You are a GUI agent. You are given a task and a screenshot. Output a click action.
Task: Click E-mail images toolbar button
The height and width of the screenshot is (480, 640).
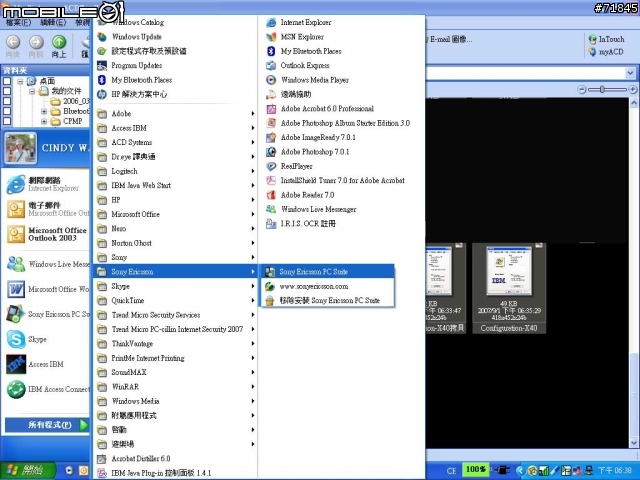[x=449, y=40]
